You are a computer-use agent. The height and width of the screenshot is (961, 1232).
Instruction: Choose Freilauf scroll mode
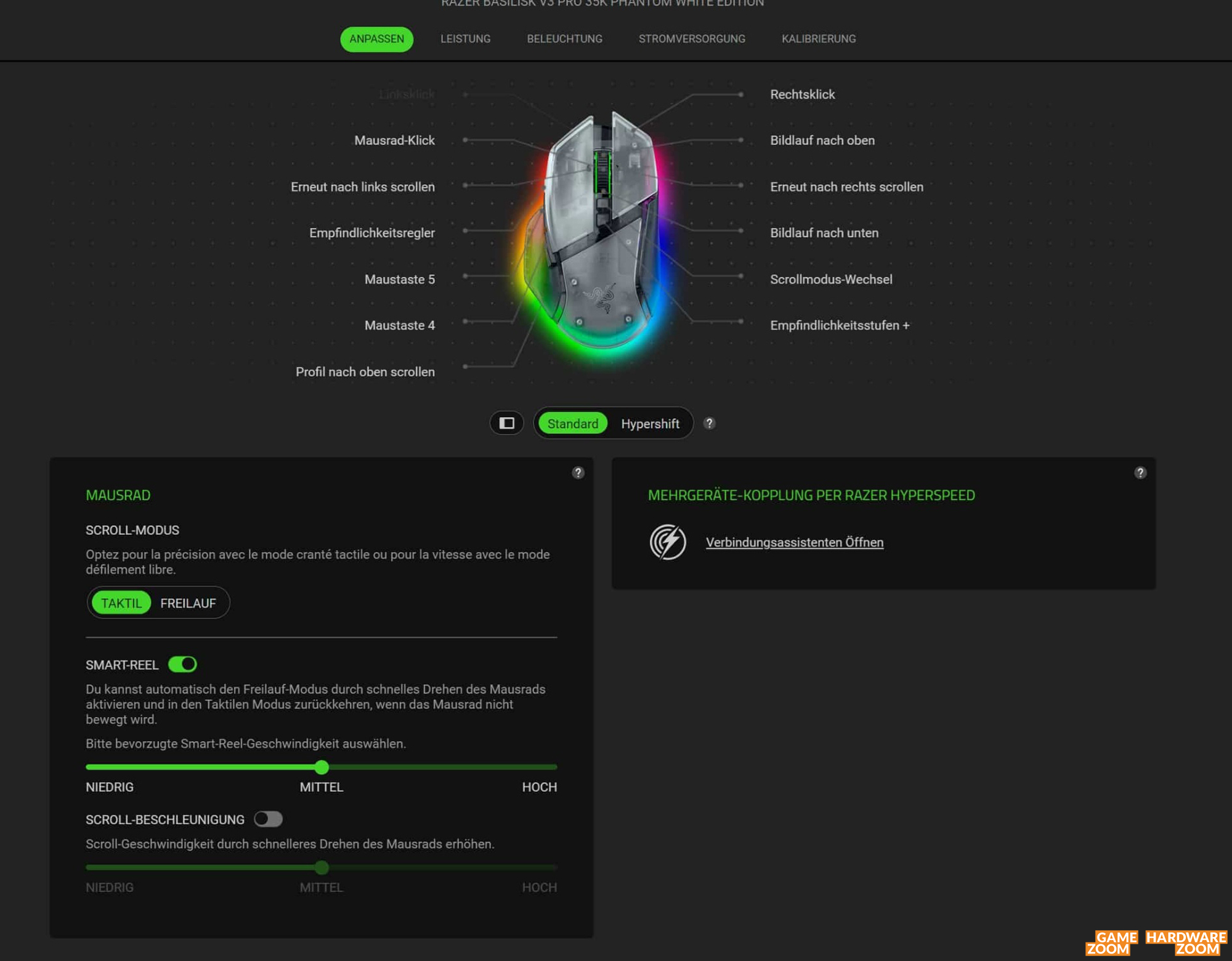(188, 603)
